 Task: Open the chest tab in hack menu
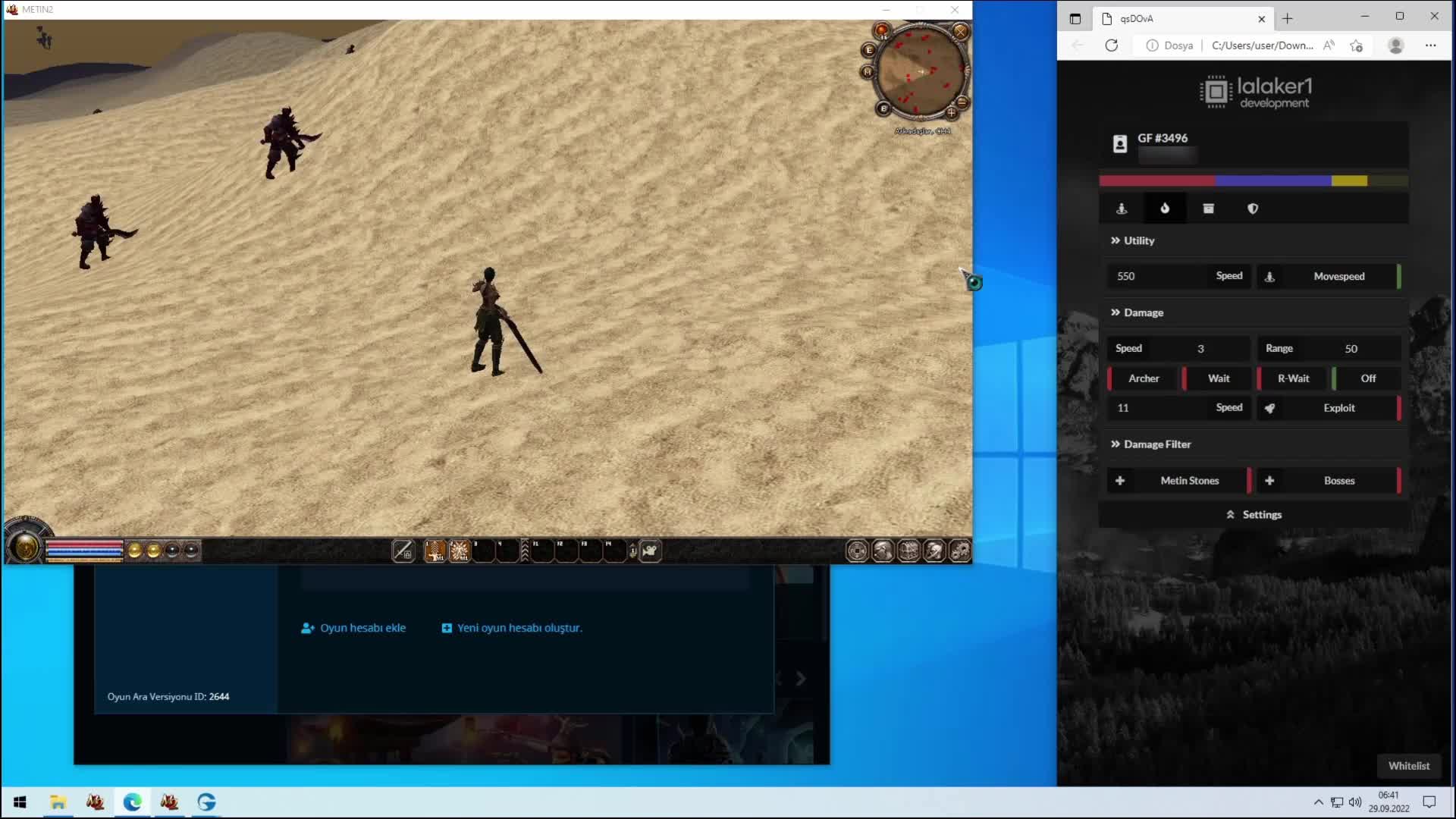[x=1208, y=209]
